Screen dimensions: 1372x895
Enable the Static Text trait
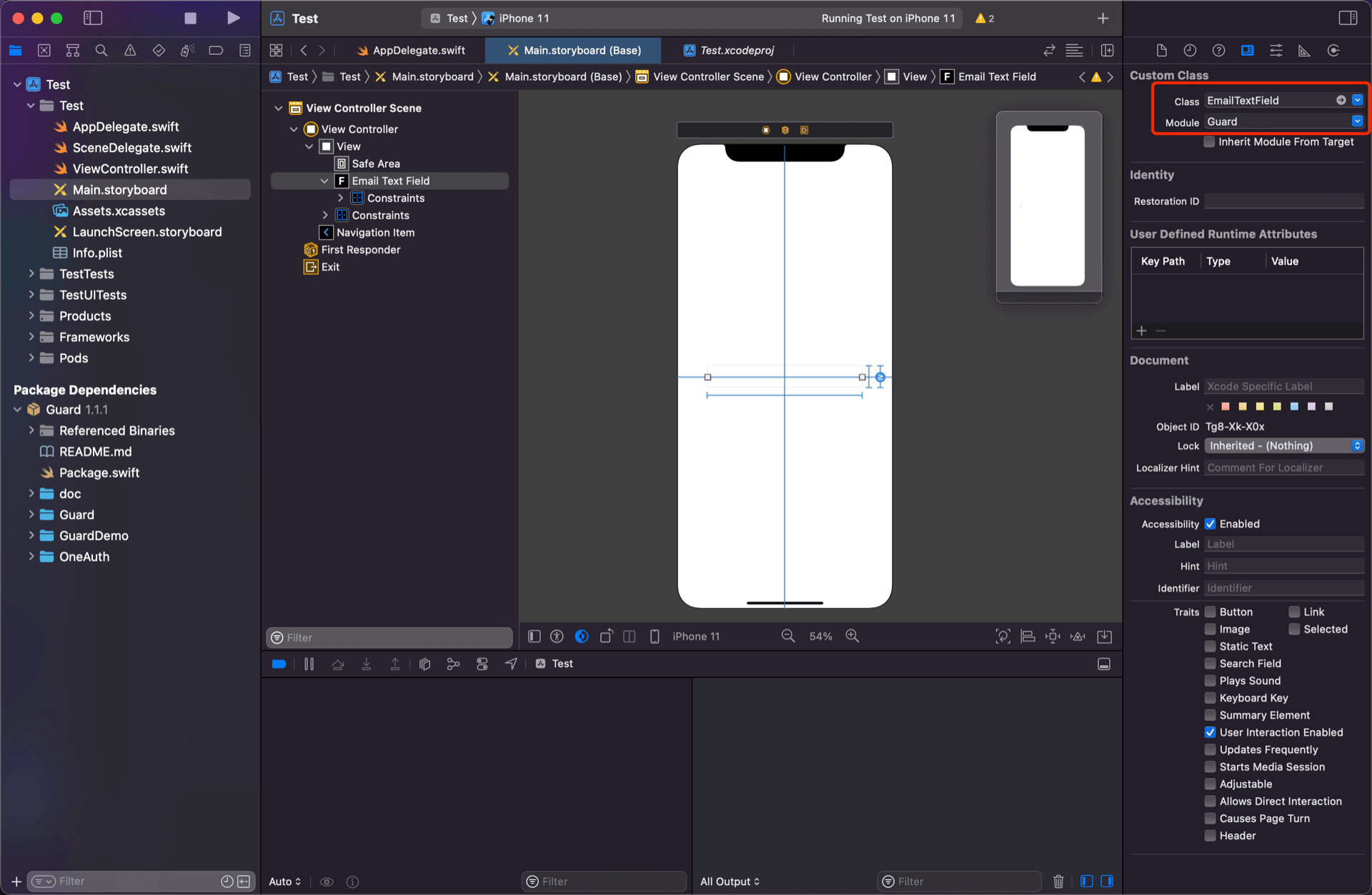(x=1210, y=646)
